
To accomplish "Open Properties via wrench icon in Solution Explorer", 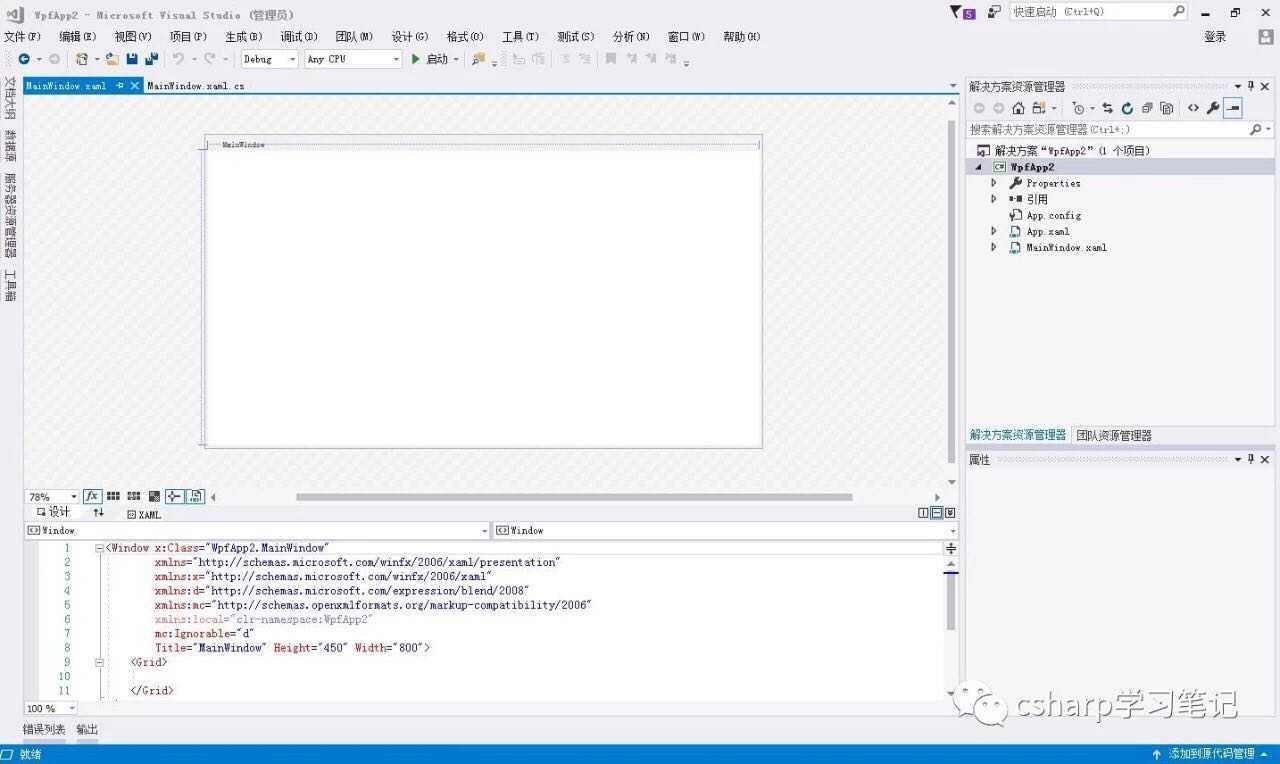I will [x=1213, y=108].
